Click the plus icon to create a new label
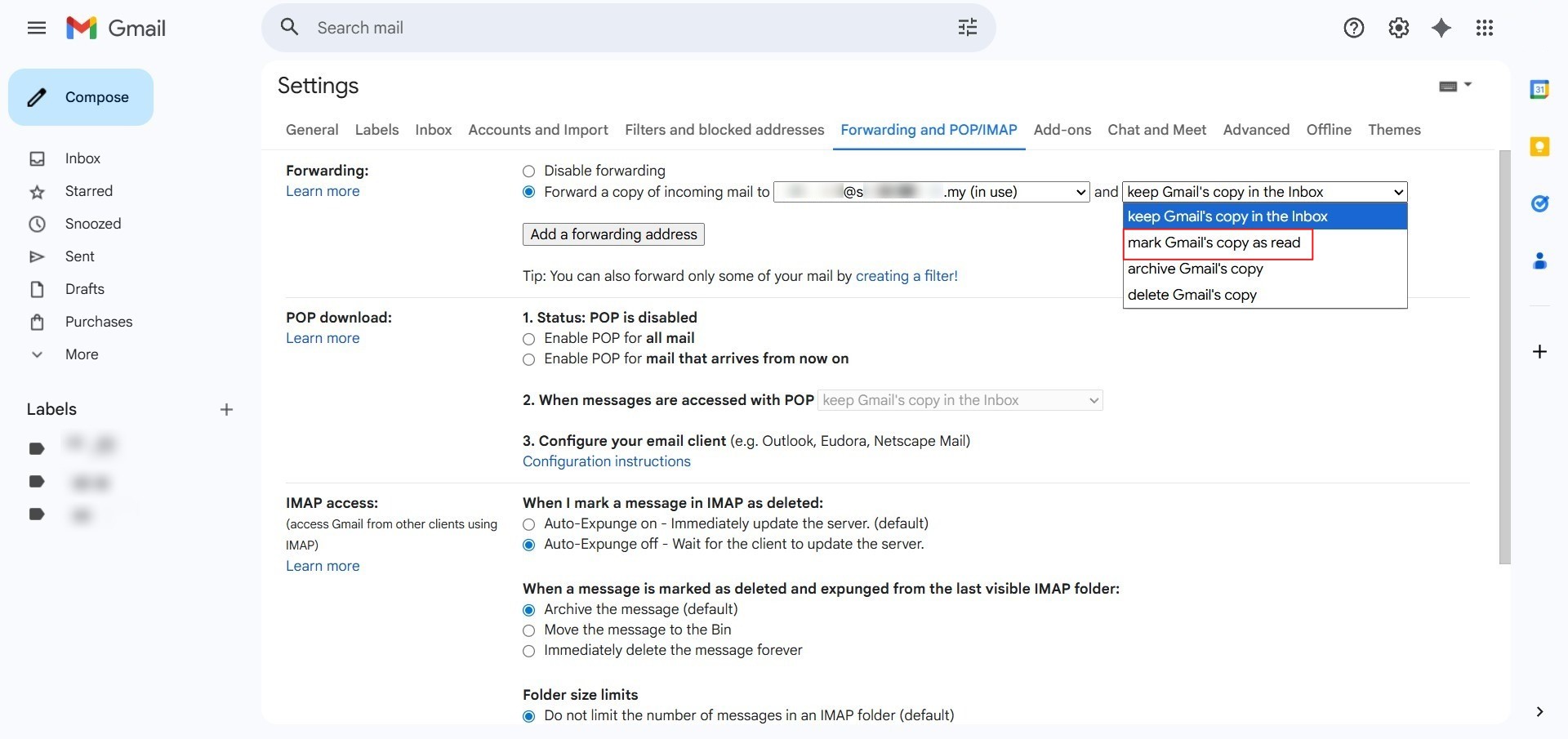1568x739 pixels. [x=226, y=410]
